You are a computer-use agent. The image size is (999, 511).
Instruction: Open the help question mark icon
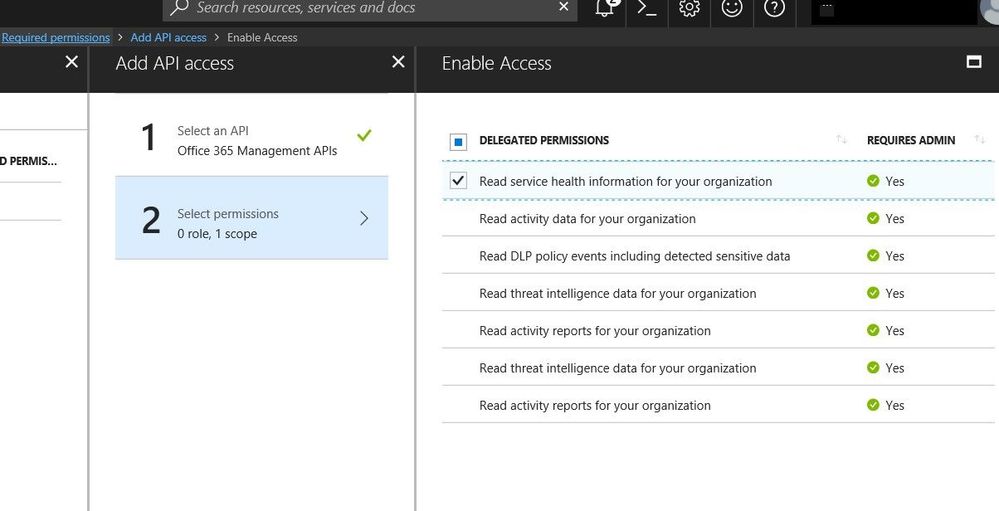tap(774, 8)
